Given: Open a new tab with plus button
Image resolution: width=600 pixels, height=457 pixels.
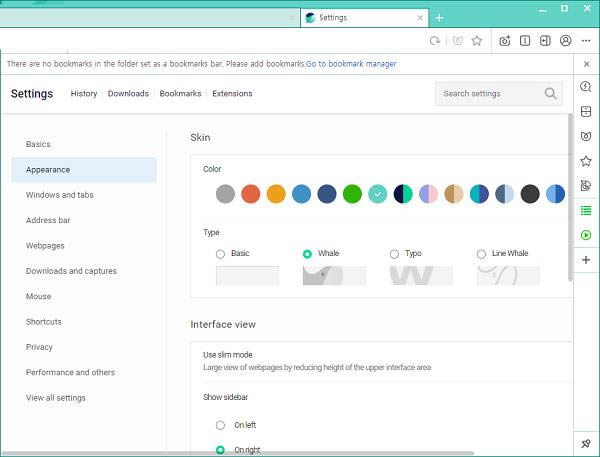Looking at the screenshot, I should point(439,18).
